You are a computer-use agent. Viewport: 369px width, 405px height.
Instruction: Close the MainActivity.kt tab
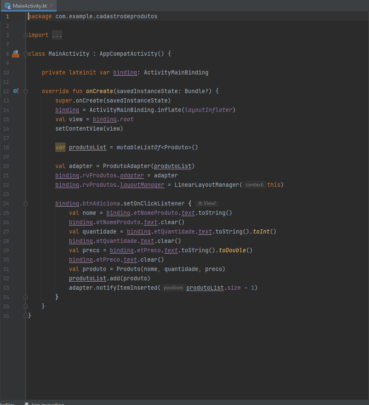[x=52, y=6]
